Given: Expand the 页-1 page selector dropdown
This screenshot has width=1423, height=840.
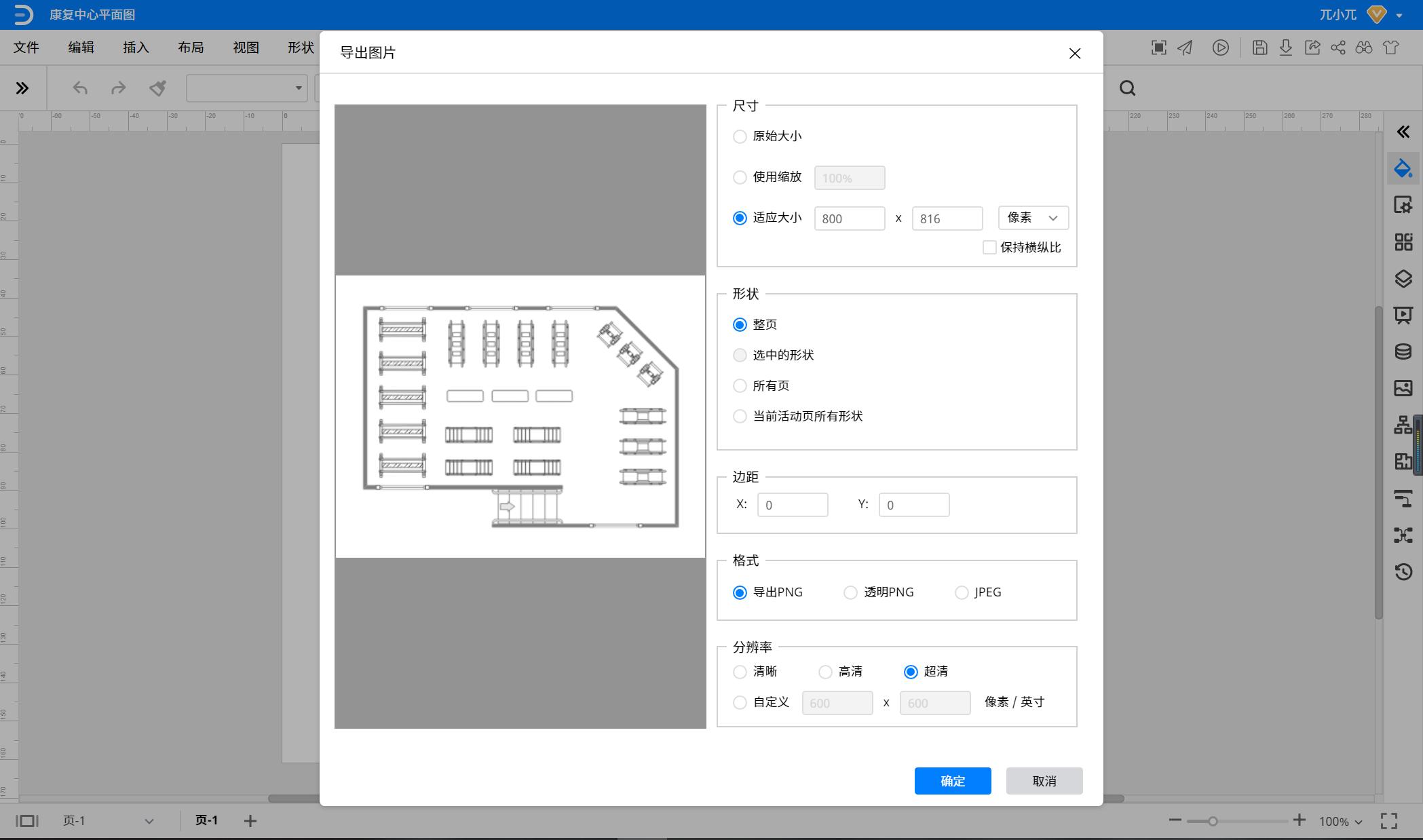Looking at the screenshot, I should 109,820.
